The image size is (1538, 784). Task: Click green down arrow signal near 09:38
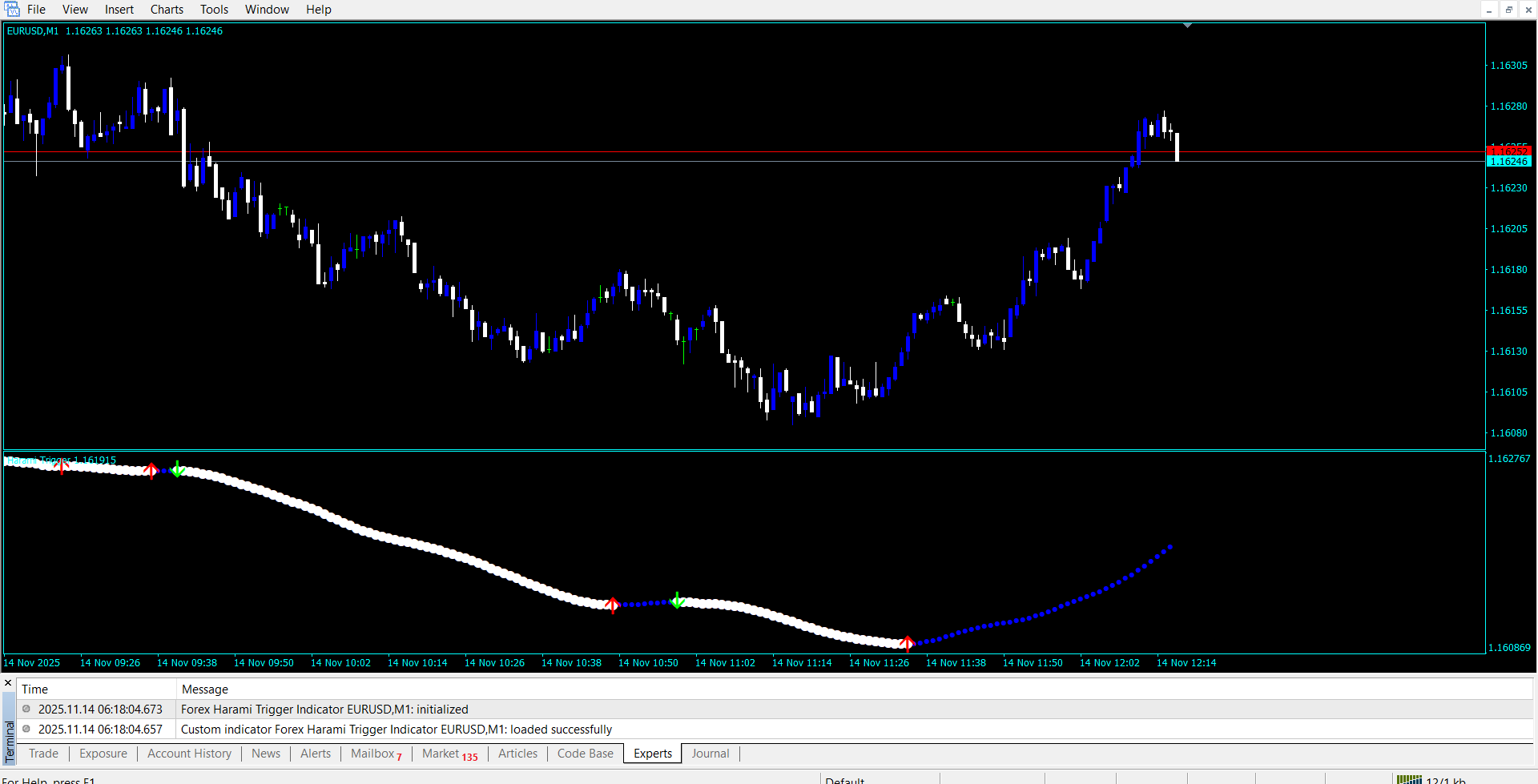pos(178,469)
